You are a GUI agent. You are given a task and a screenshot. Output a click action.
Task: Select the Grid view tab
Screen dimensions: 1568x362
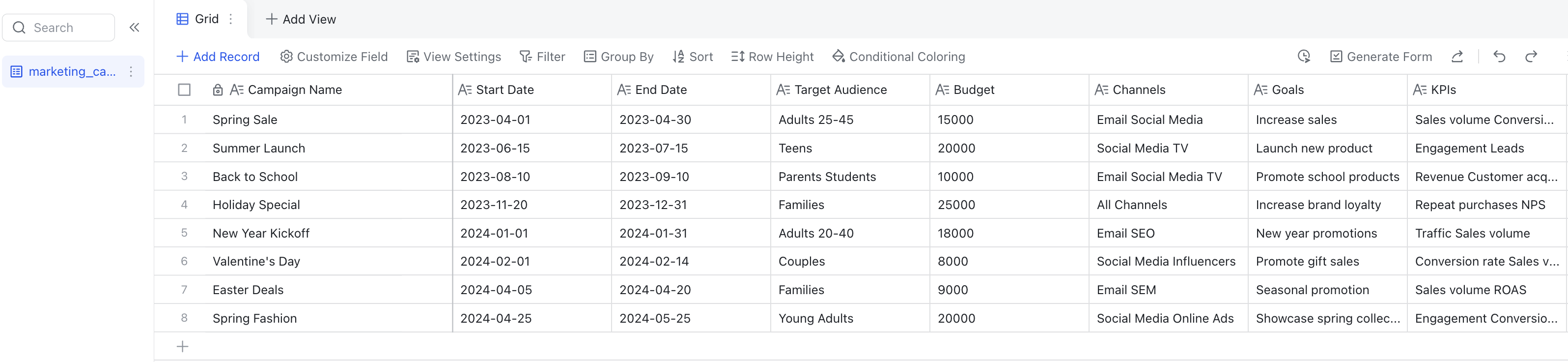point(197,19)
